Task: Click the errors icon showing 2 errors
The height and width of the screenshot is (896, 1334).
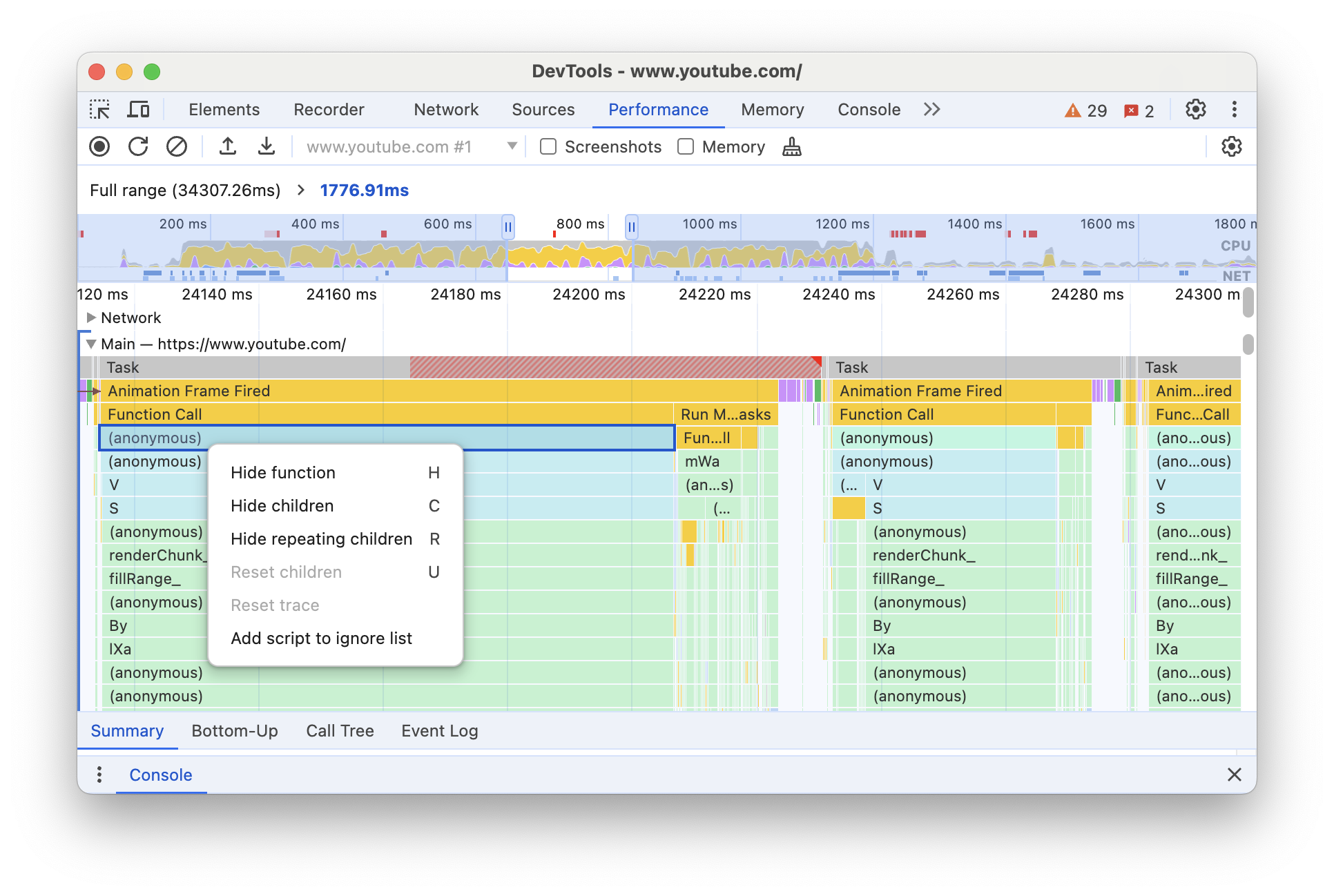Action: pyautogui.click(x=1141, y=109)
